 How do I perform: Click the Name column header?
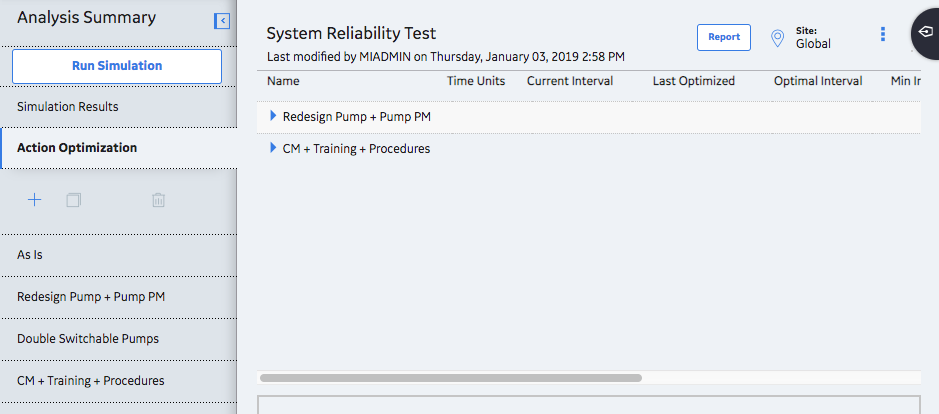[283, 81]
